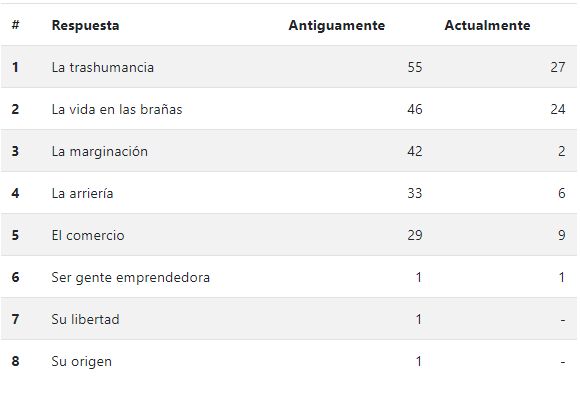This screenshot has height=398, width=580.
Task: Select the La vida en las brañas row
Action: coord(289,109)
